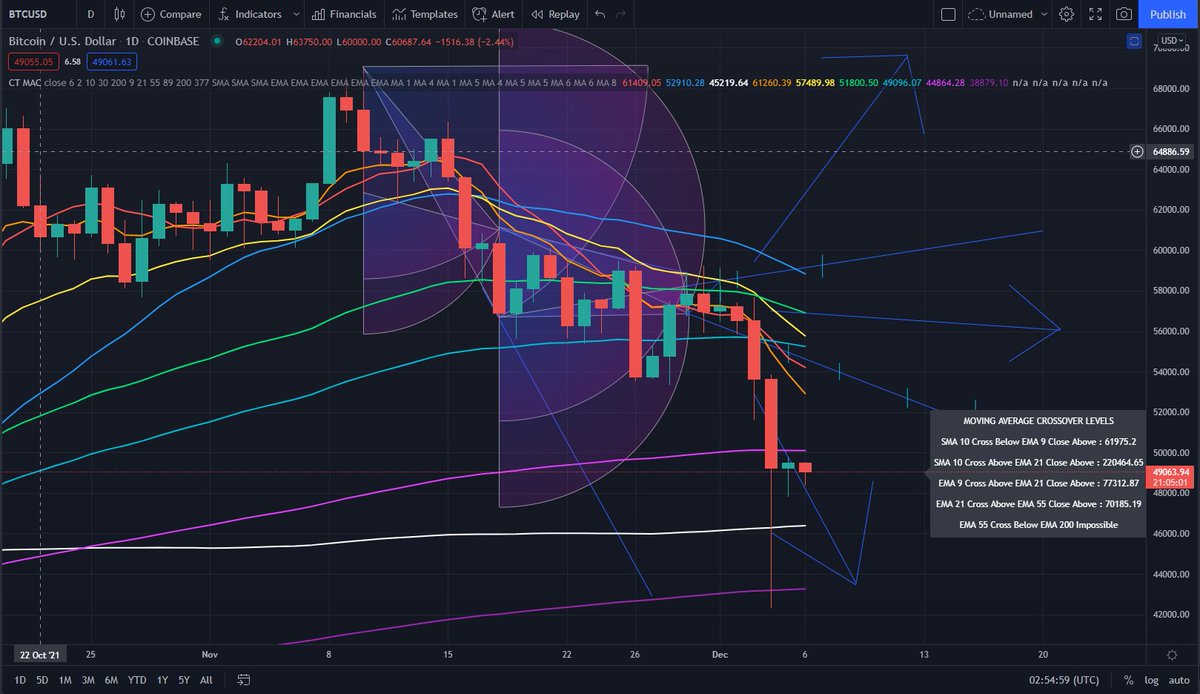Image resolution: width=1200 pixels, height=694 pixels.
Task: Click the blue 52910.28 indicator value
Action: pos(685,83)
